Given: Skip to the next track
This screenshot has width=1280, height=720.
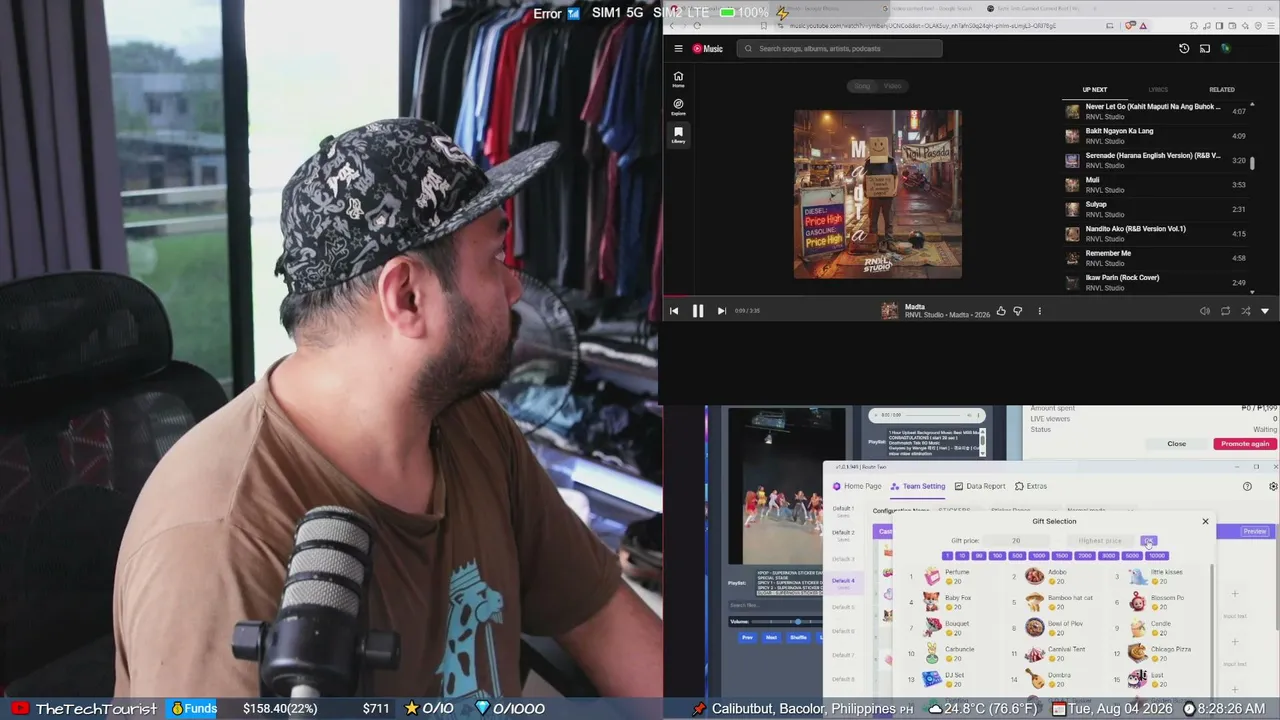Looking at the screenshot, I should (x=721, y=311).
